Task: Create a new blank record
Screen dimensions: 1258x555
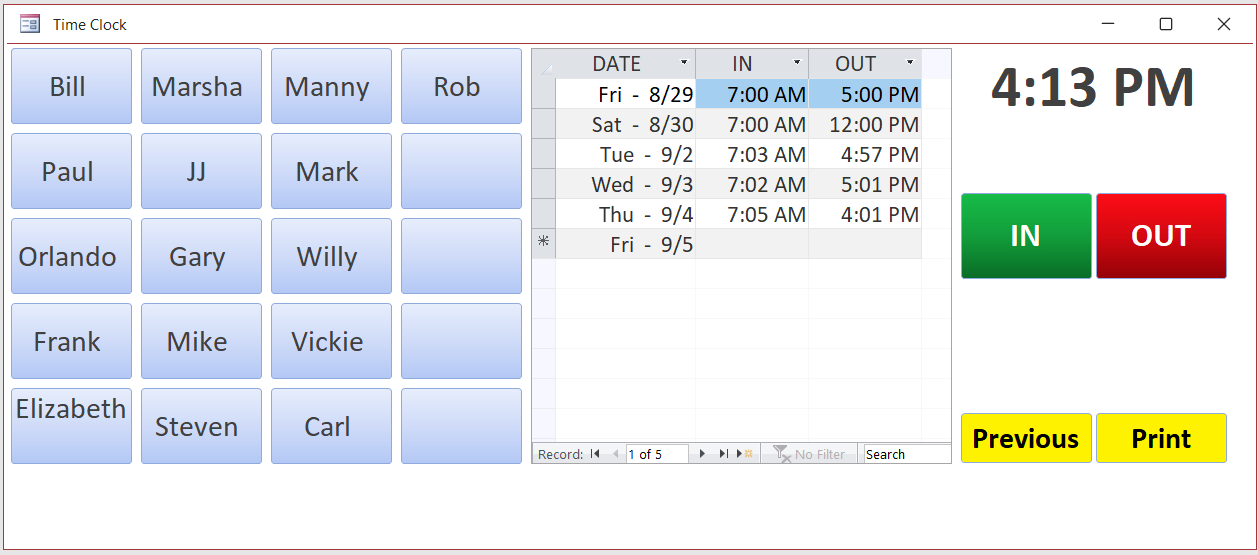Action: pyautogui.click(x=744, y=454)
